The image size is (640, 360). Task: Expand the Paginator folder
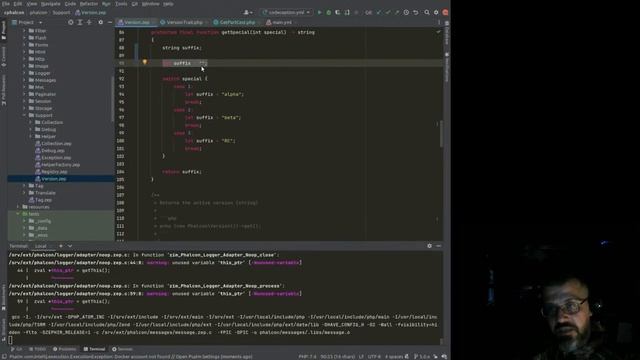pos(24,94)
